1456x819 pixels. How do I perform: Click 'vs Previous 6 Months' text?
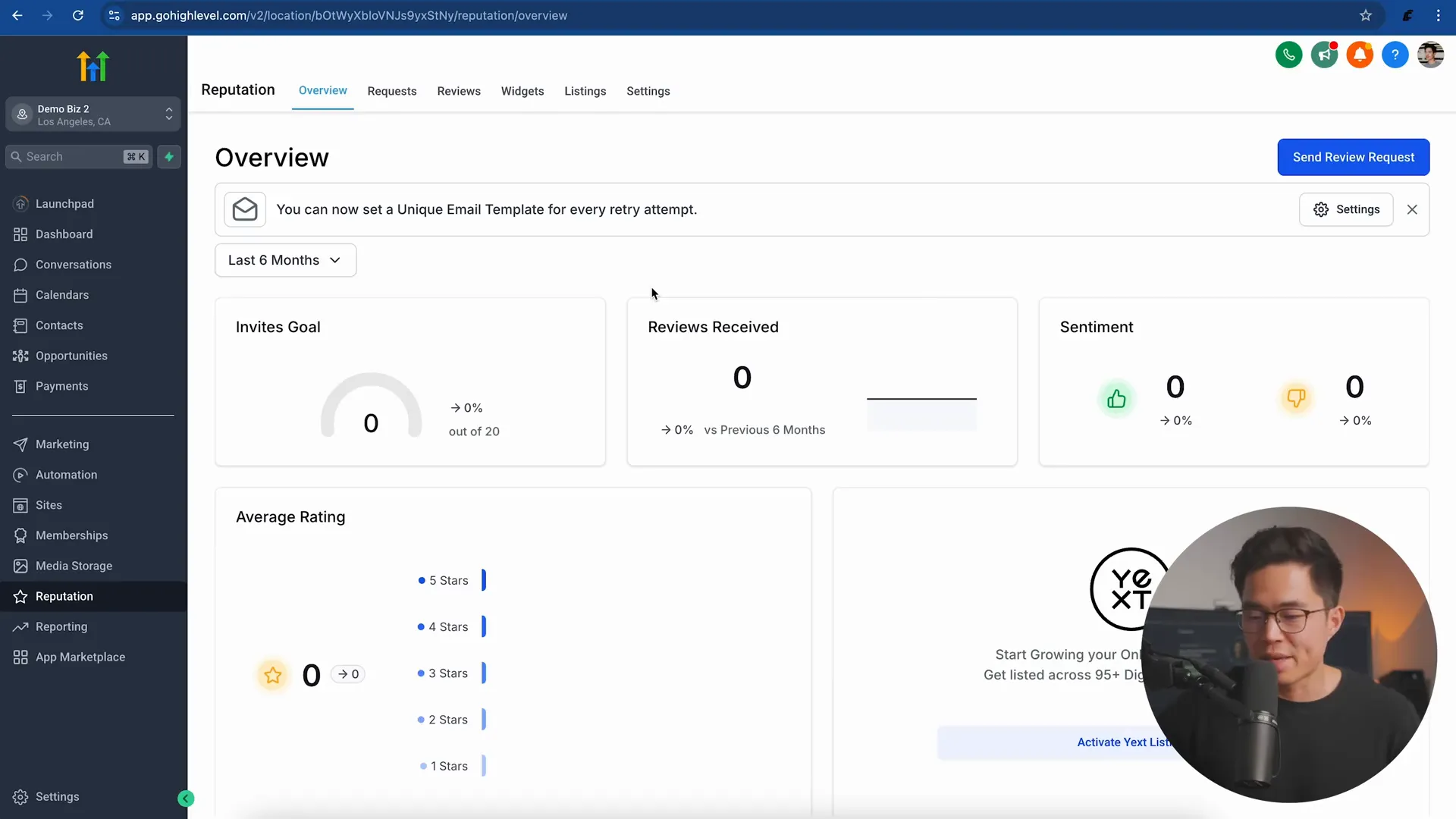pyautogui.click(x=764, y=430)
